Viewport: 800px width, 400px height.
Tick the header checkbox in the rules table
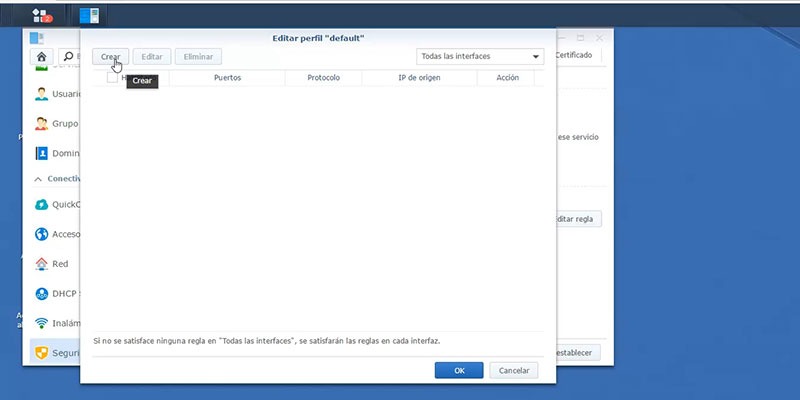click(x=112, y=78)
